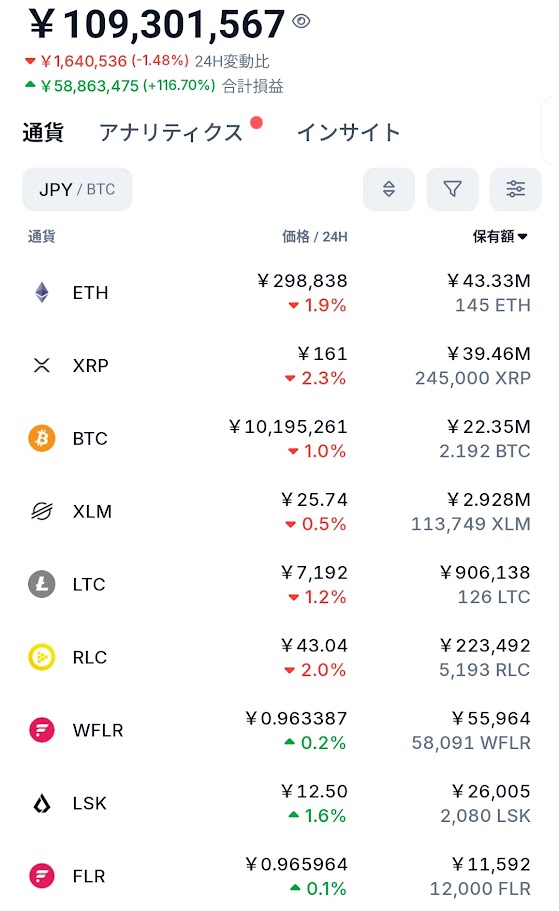559x911 pixels.
Task: Open the sort order arrows button
Action: click(x=389, y=189)
